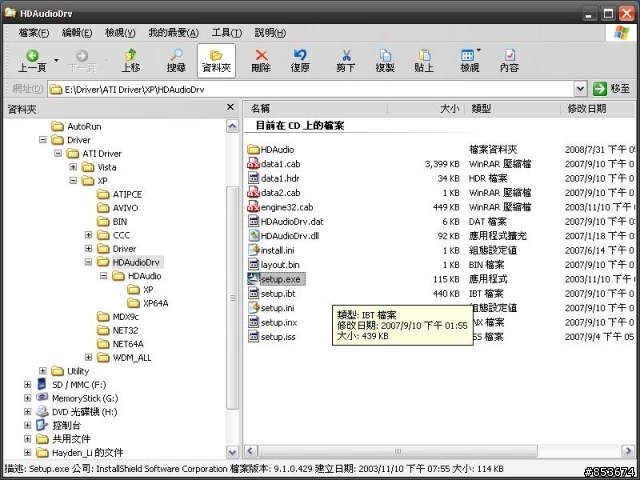Collapse the XP folder node
This screenshot has height=480, width=640.
73,180
